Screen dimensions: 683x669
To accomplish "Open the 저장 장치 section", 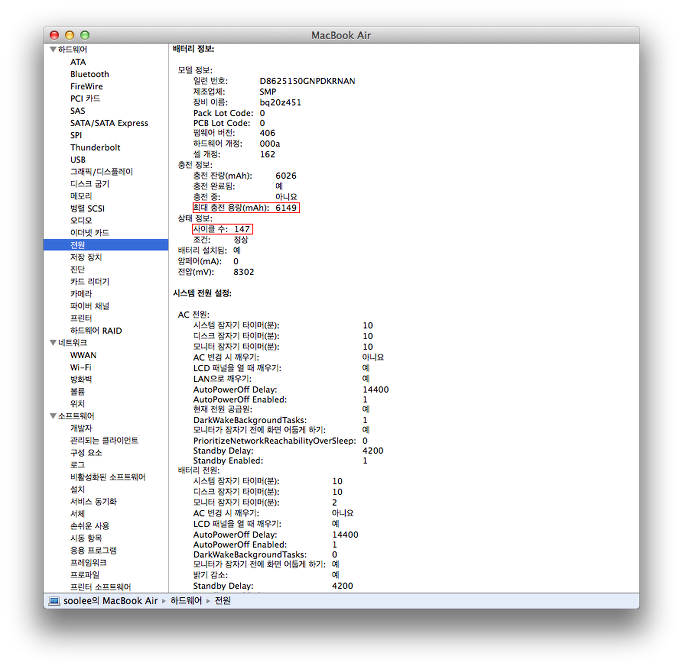I will [x=86, y=257].
